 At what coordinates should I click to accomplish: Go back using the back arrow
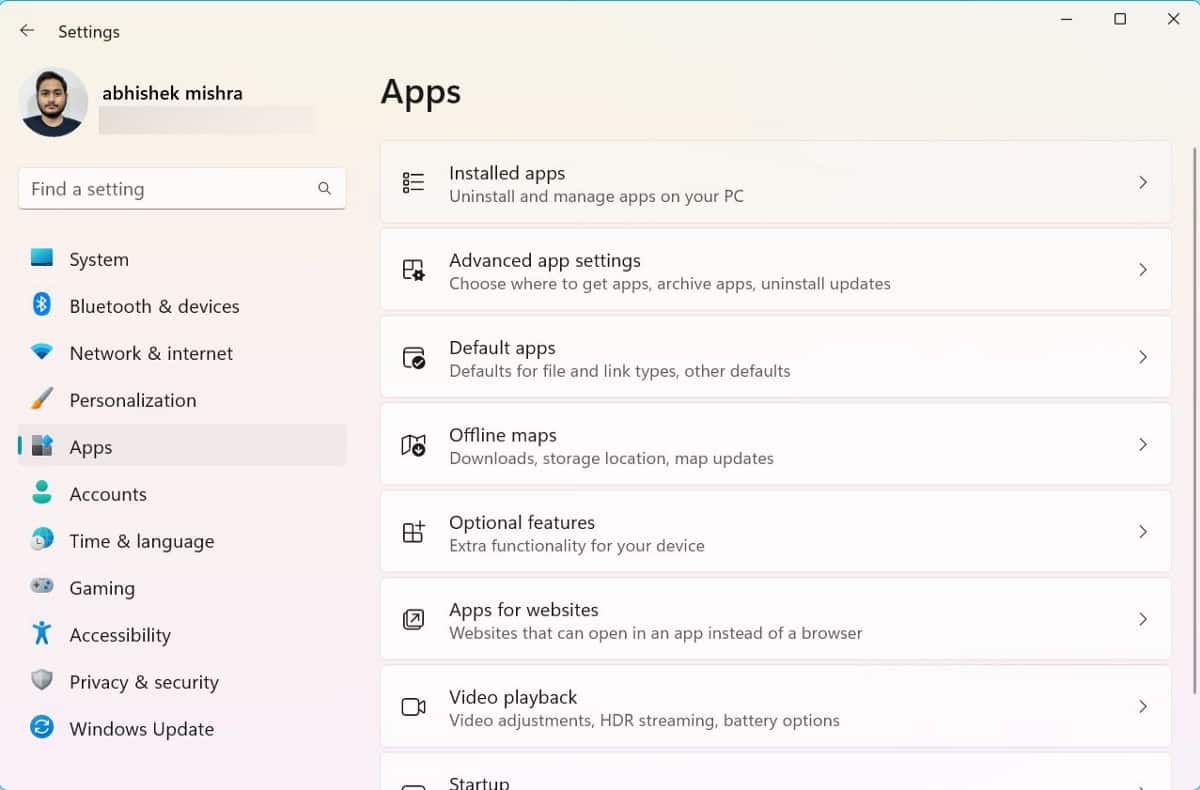click(x=27, y=31)
